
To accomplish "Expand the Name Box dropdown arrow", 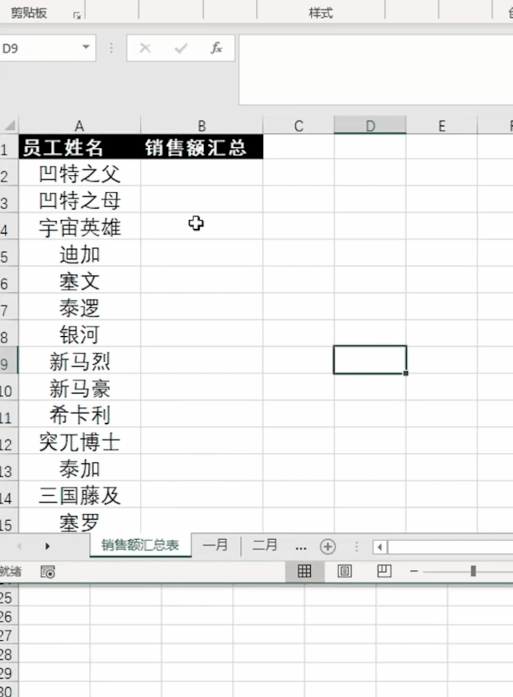I will click(86, 47).
